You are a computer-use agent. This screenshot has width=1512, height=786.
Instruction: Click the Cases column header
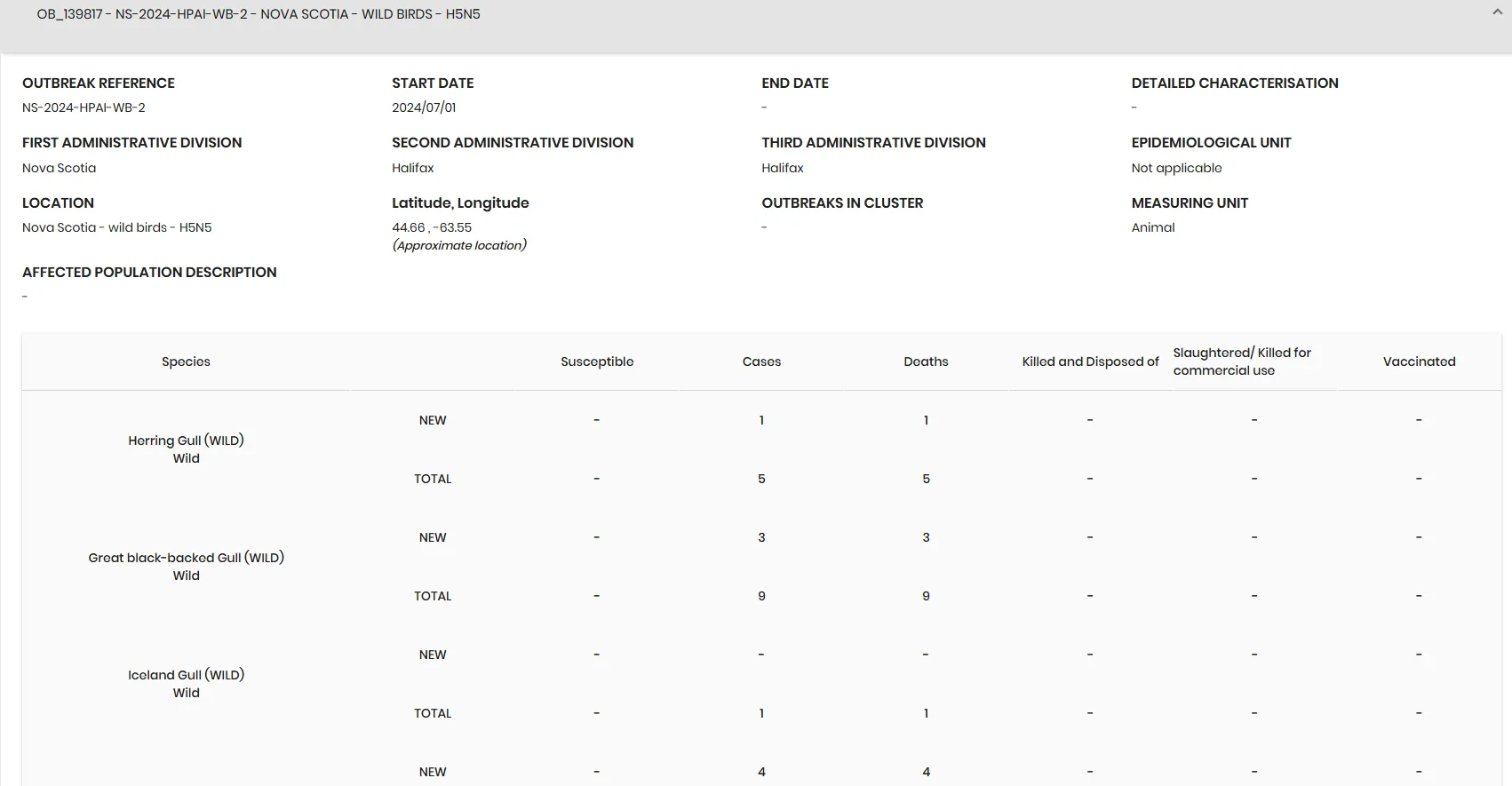(x=761, y=361)
